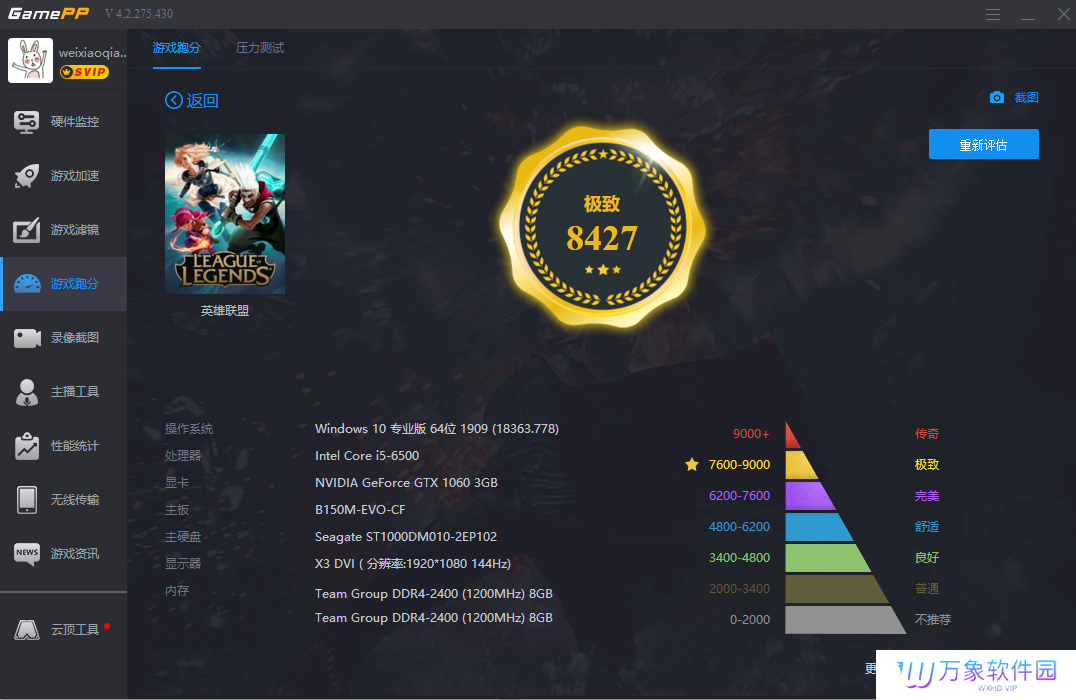This screenshot has width=1076, height=700.
Task: Click the 传奇 rating label
Action: [926, 434]
